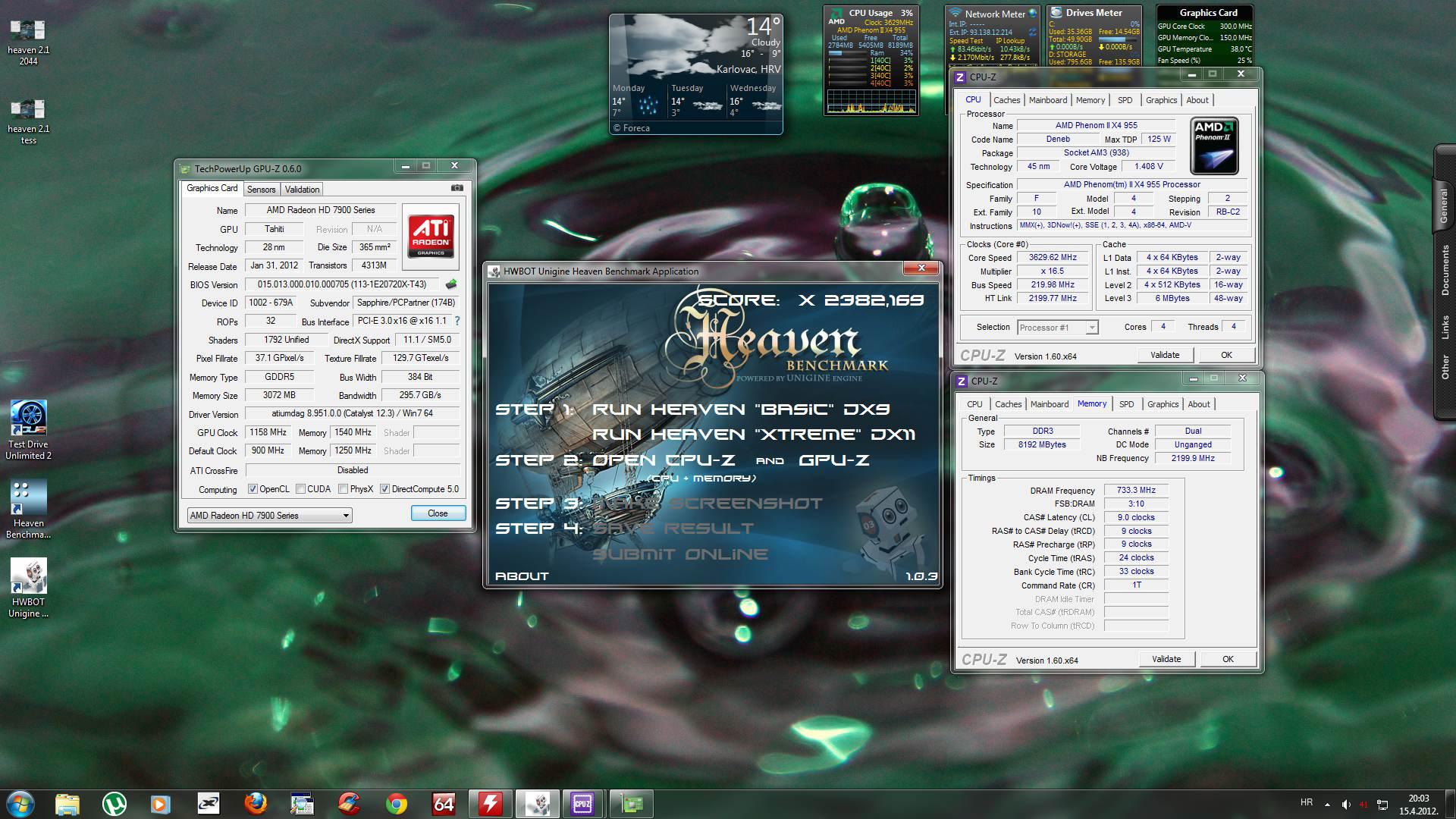Screen dimensions: 1456x819
Task: Toggle the PhysX checkbox in GPU-Z
Action: [x=344, y=489]
